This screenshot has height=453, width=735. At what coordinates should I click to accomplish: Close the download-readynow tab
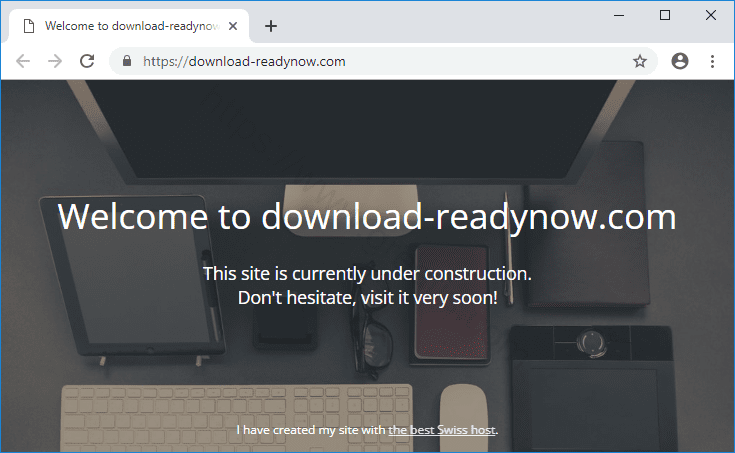232,26
